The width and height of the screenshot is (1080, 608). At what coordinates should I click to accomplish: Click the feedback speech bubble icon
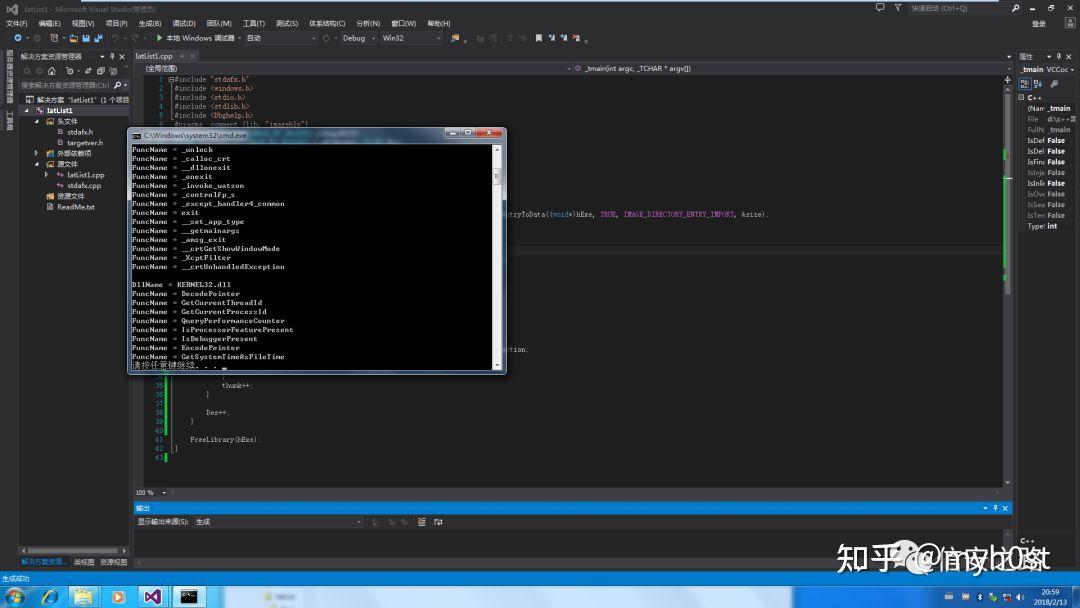tap(879, 7)
